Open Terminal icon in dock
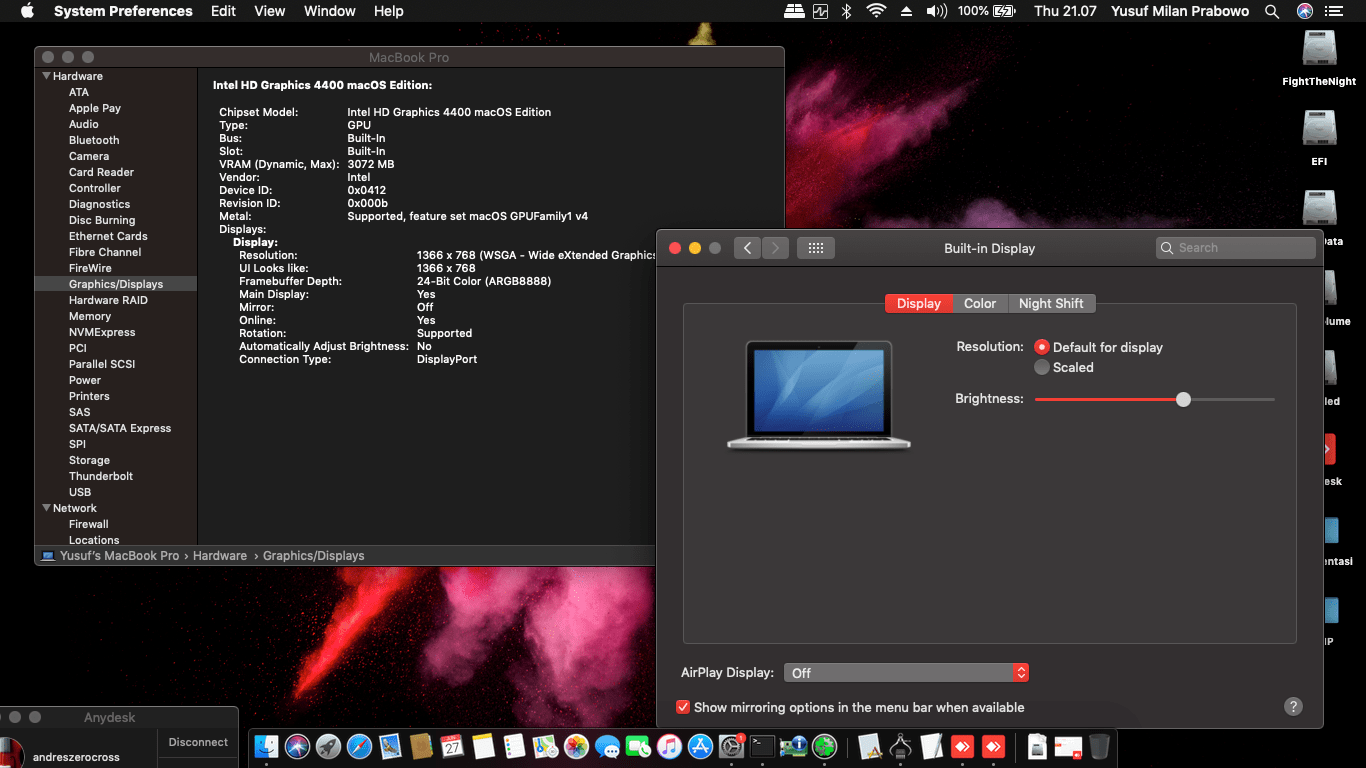The image size is (1366, 768). [x=762, y=746]
